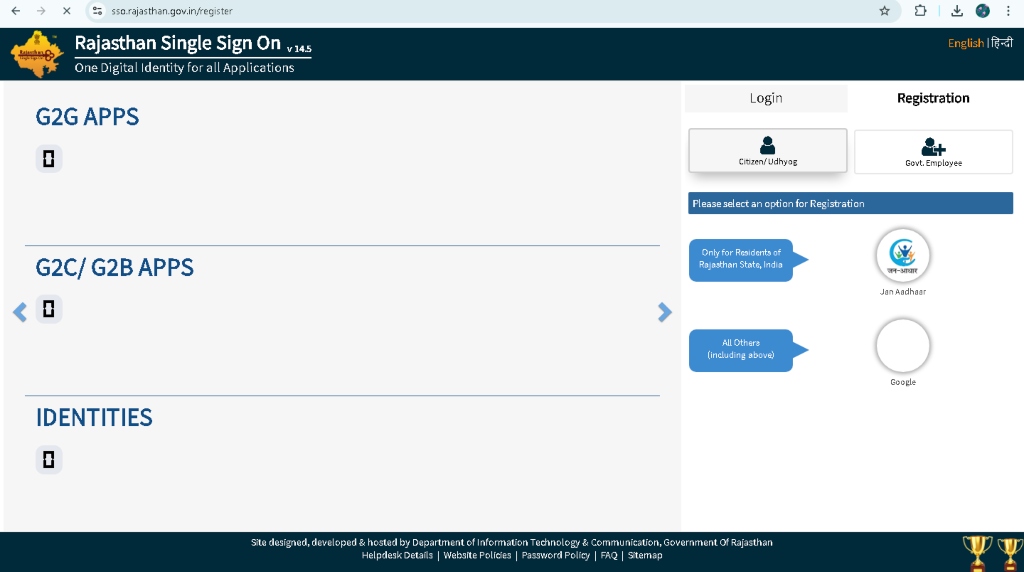Screen dimensions: 1024x572
Task: Click the 'G2C/ G2B APPS' heading
Action: (114, 268)
